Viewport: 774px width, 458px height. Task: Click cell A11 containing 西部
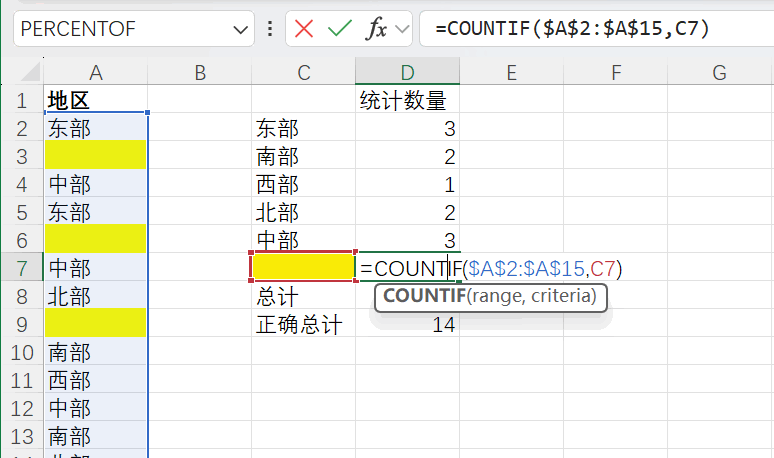pyautogui.click(x=96, y=380)
